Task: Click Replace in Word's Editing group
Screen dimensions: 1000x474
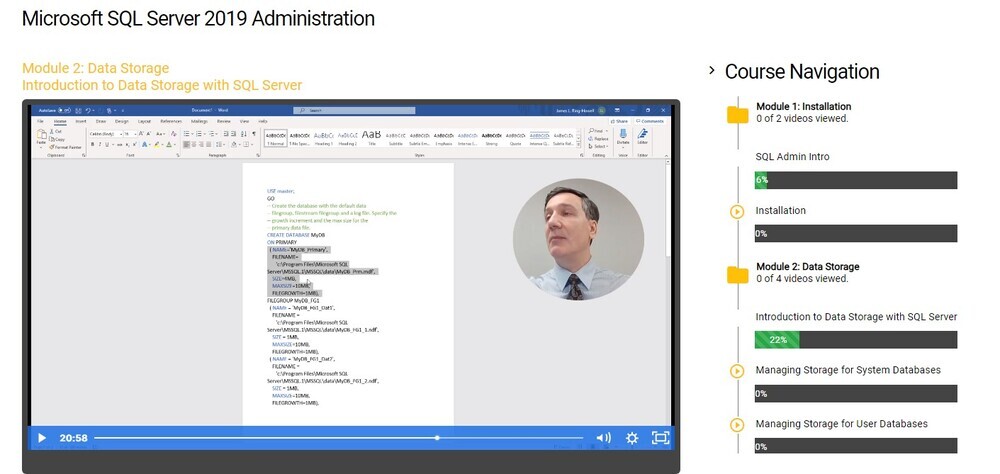Action: [598, 138]
